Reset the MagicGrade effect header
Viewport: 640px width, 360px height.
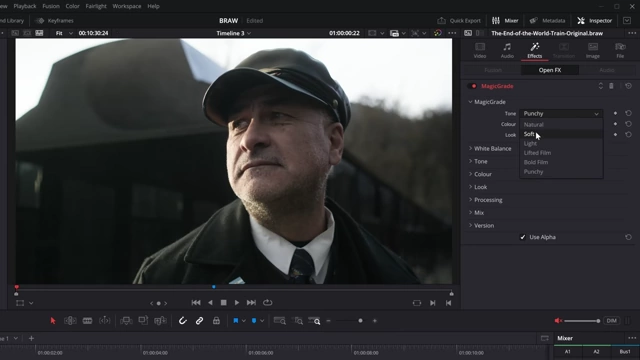628,86
